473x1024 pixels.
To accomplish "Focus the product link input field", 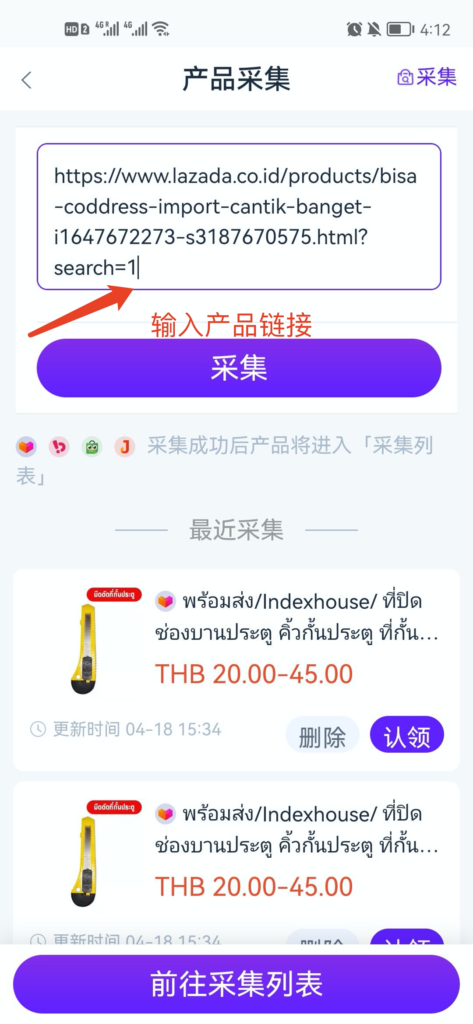I will (239, 216).
